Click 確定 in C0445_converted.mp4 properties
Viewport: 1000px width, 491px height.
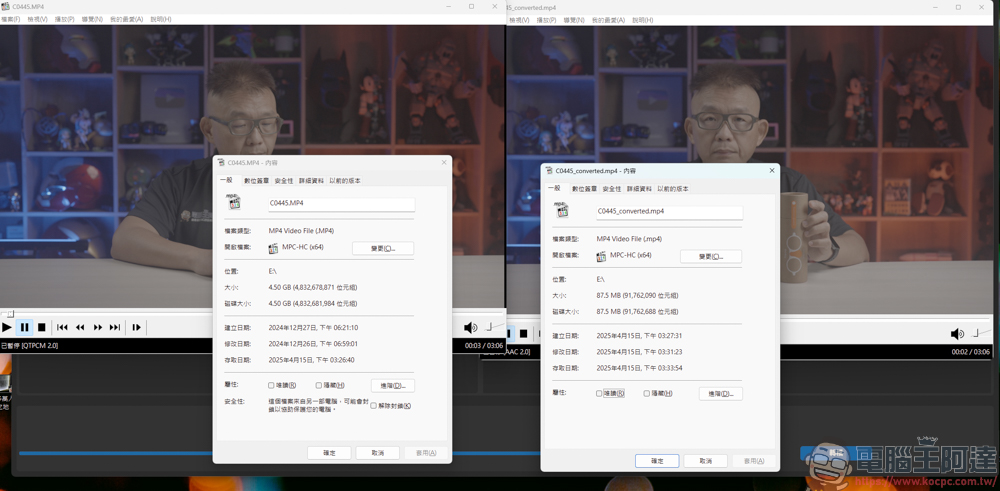[x=657, y=460]
